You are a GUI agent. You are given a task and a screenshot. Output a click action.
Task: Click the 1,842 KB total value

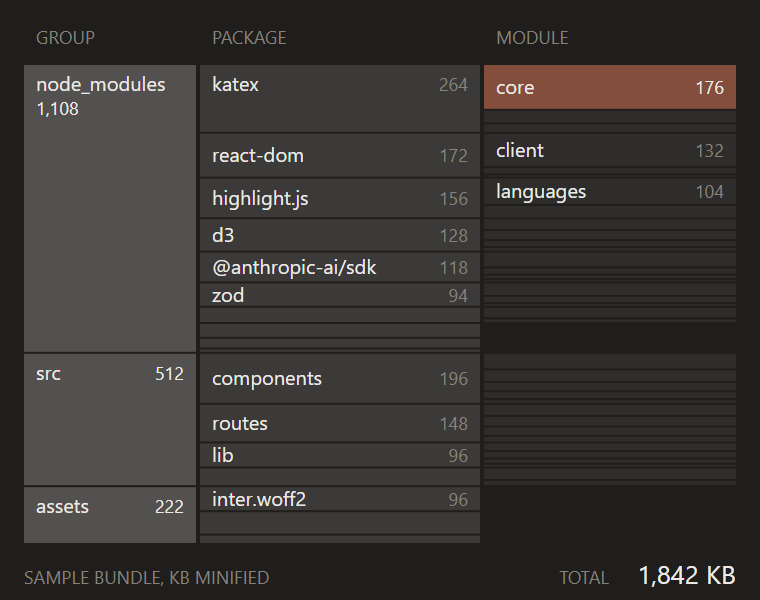(x=687, y=576)
